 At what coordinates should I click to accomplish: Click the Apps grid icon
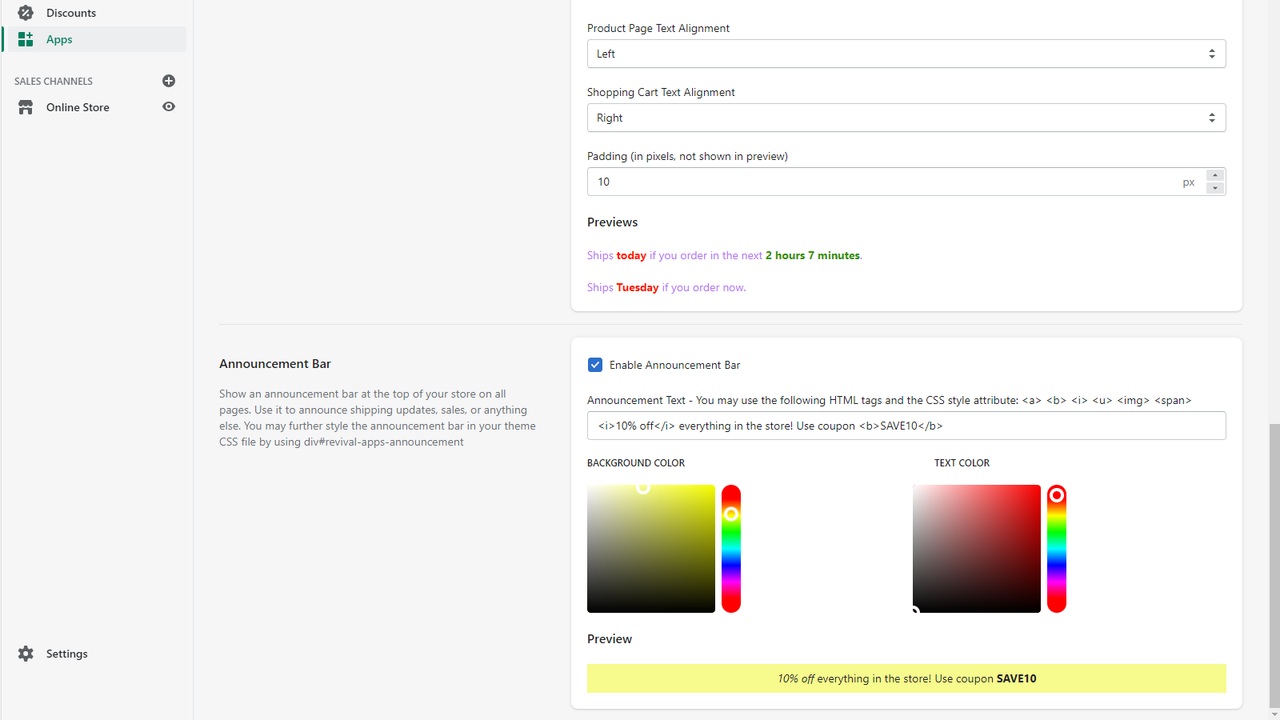point(26,39)
